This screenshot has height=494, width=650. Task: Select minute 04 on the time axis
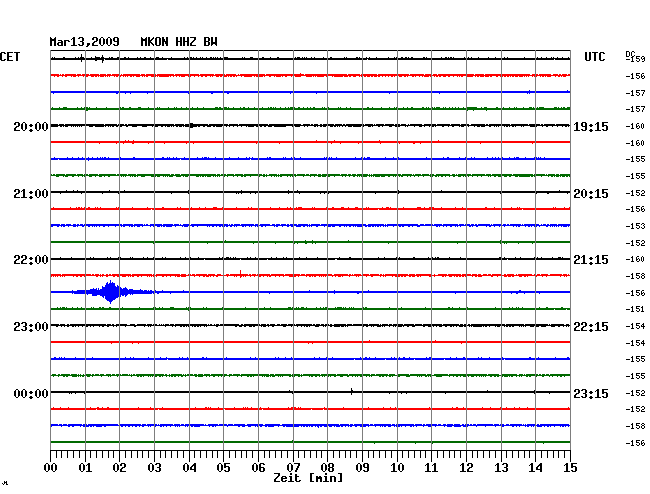189,467
